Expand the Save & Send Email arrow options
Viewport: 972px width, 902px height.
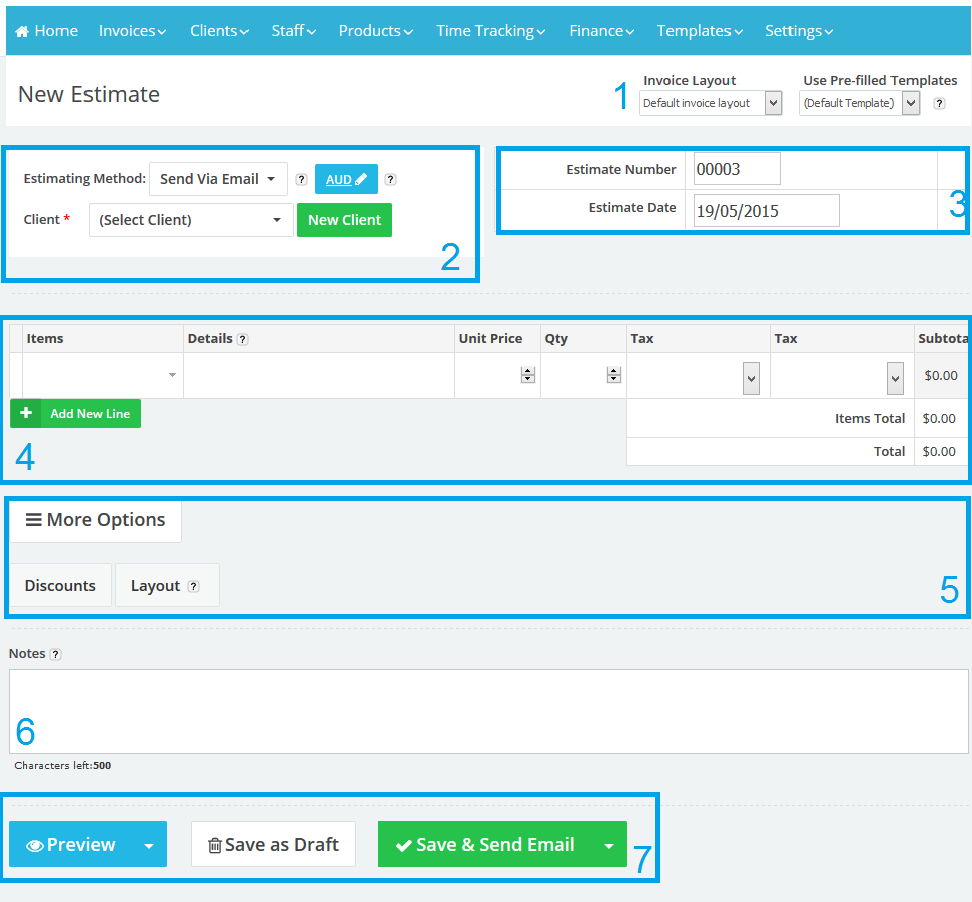click(608, 845)
